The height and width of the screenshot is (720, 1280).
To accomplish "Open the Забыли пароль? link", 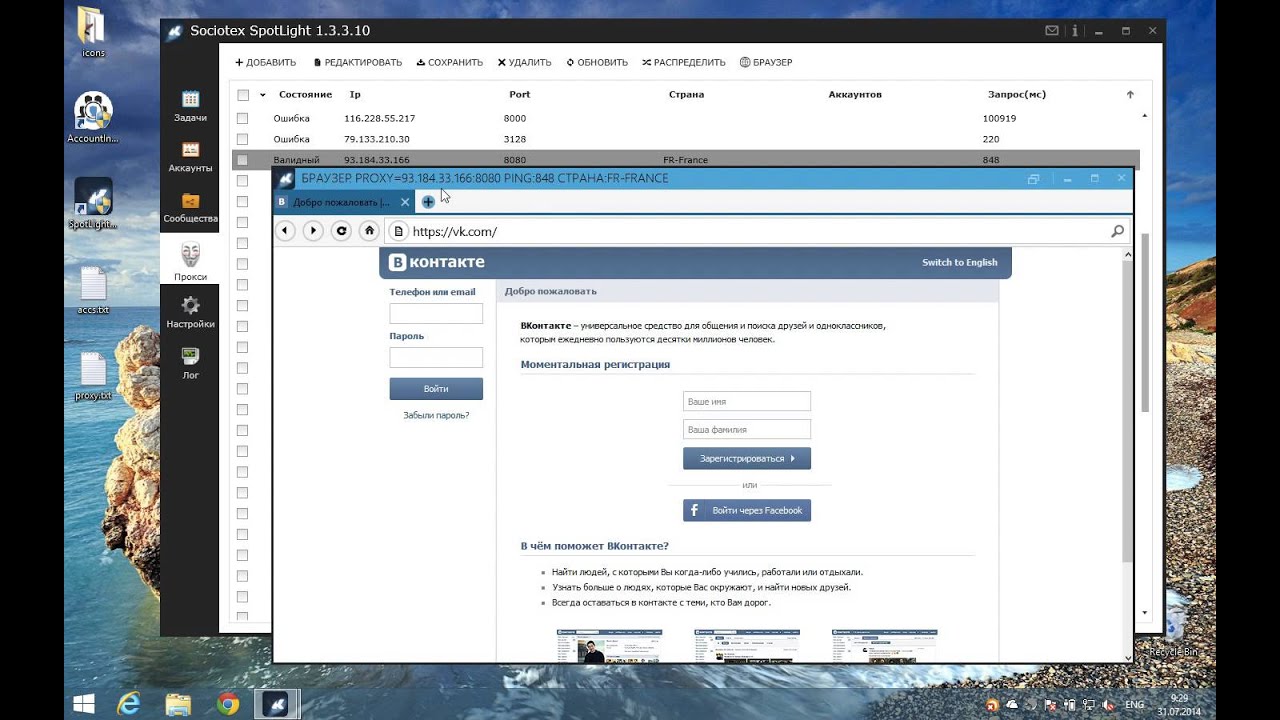I will (436, 415).
